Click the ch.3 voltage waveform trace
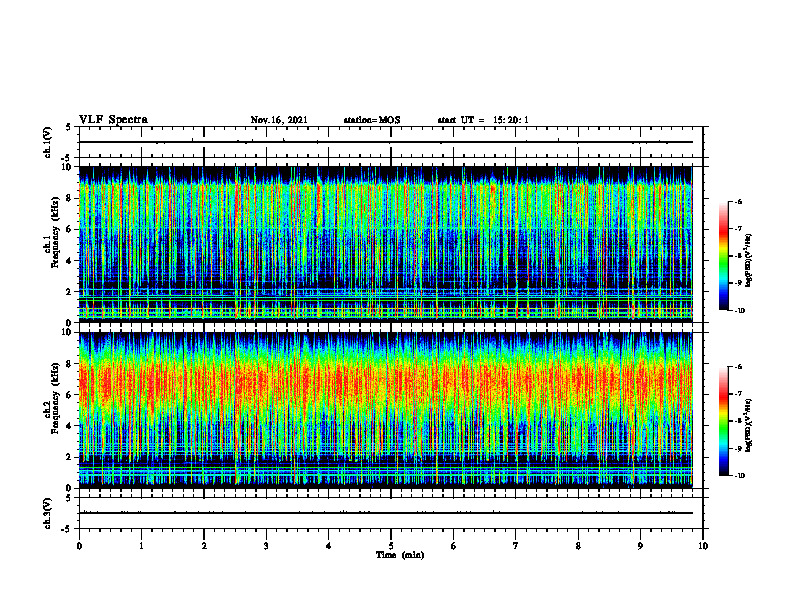 pos(385,513)
